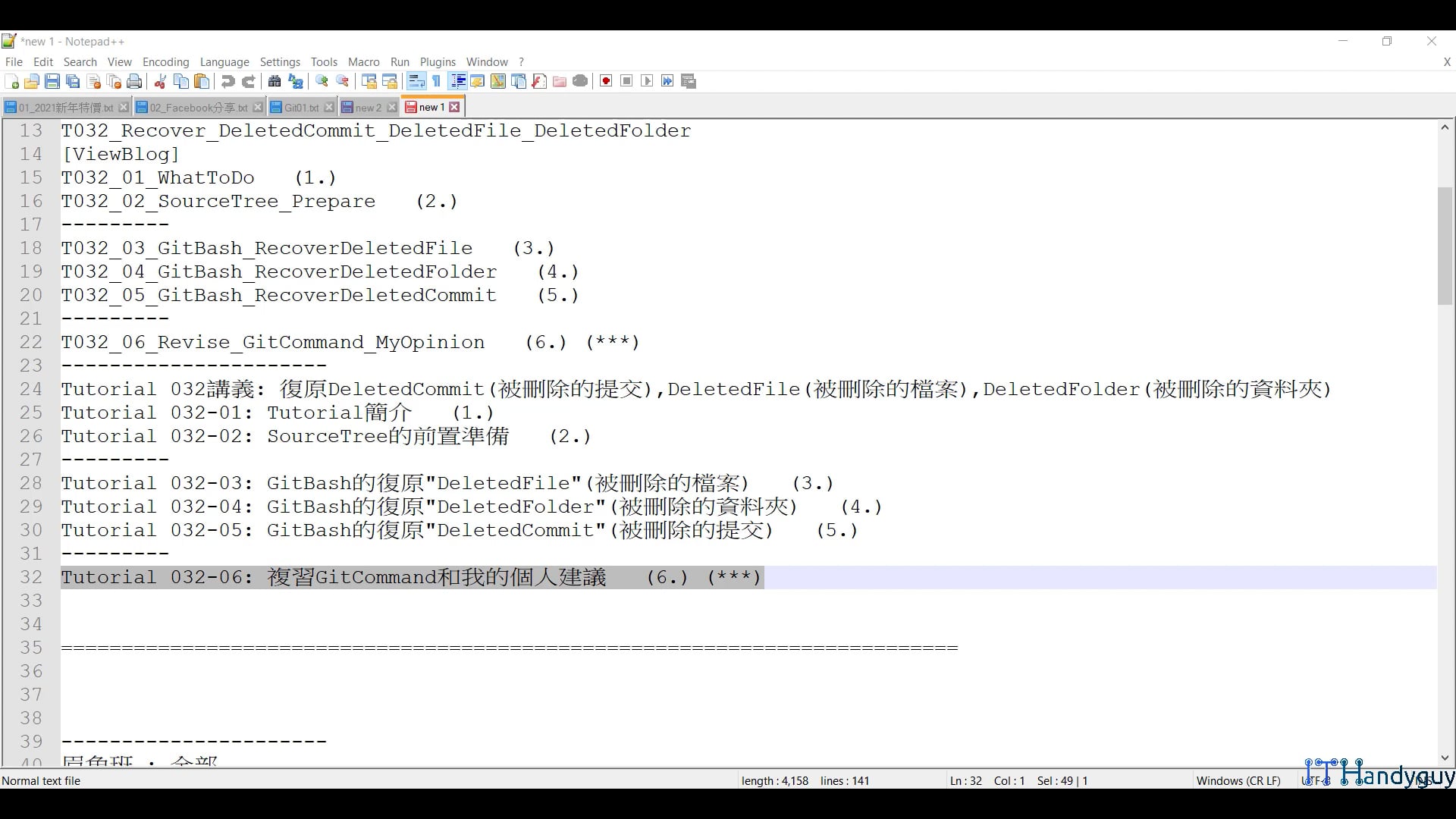Viewport: 1456px width, 819px height.
Task: Create a new file
Action: click(x=11, y=81)
